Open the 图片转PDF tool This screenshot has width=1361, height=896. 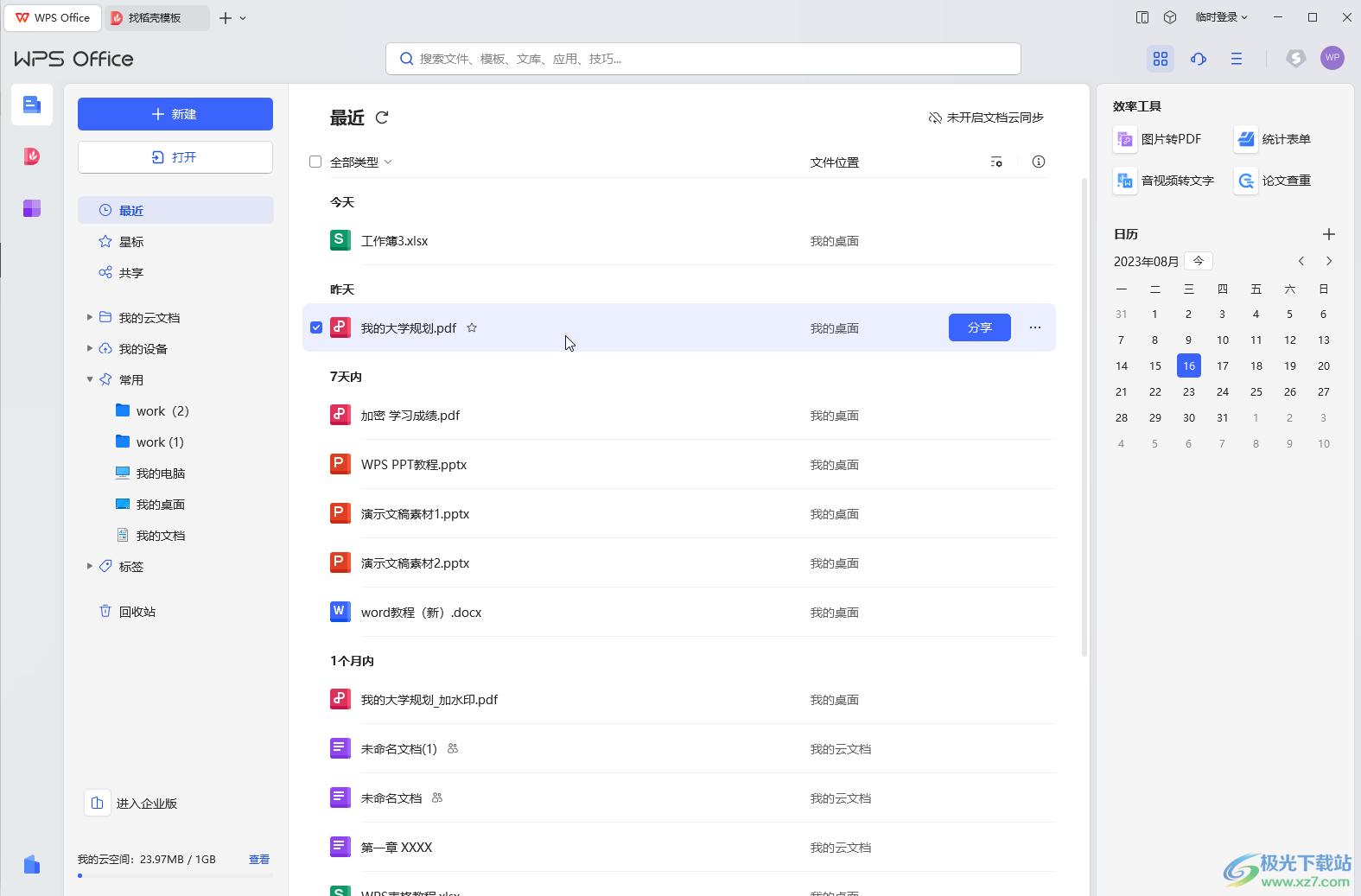pyautogui.click(x=1158, y=139)
